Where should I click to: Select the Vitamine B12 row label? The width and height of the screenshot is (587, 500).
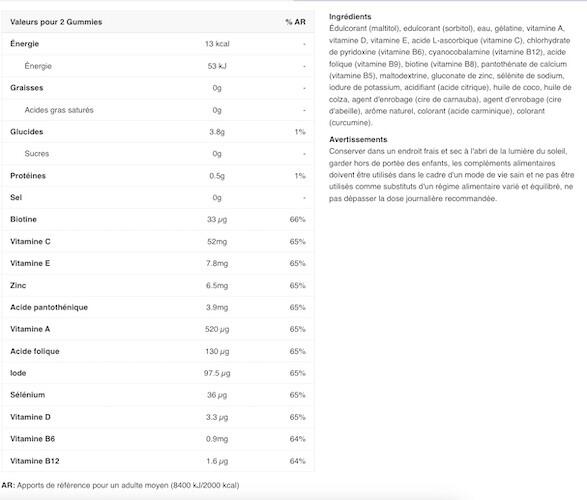34,461
